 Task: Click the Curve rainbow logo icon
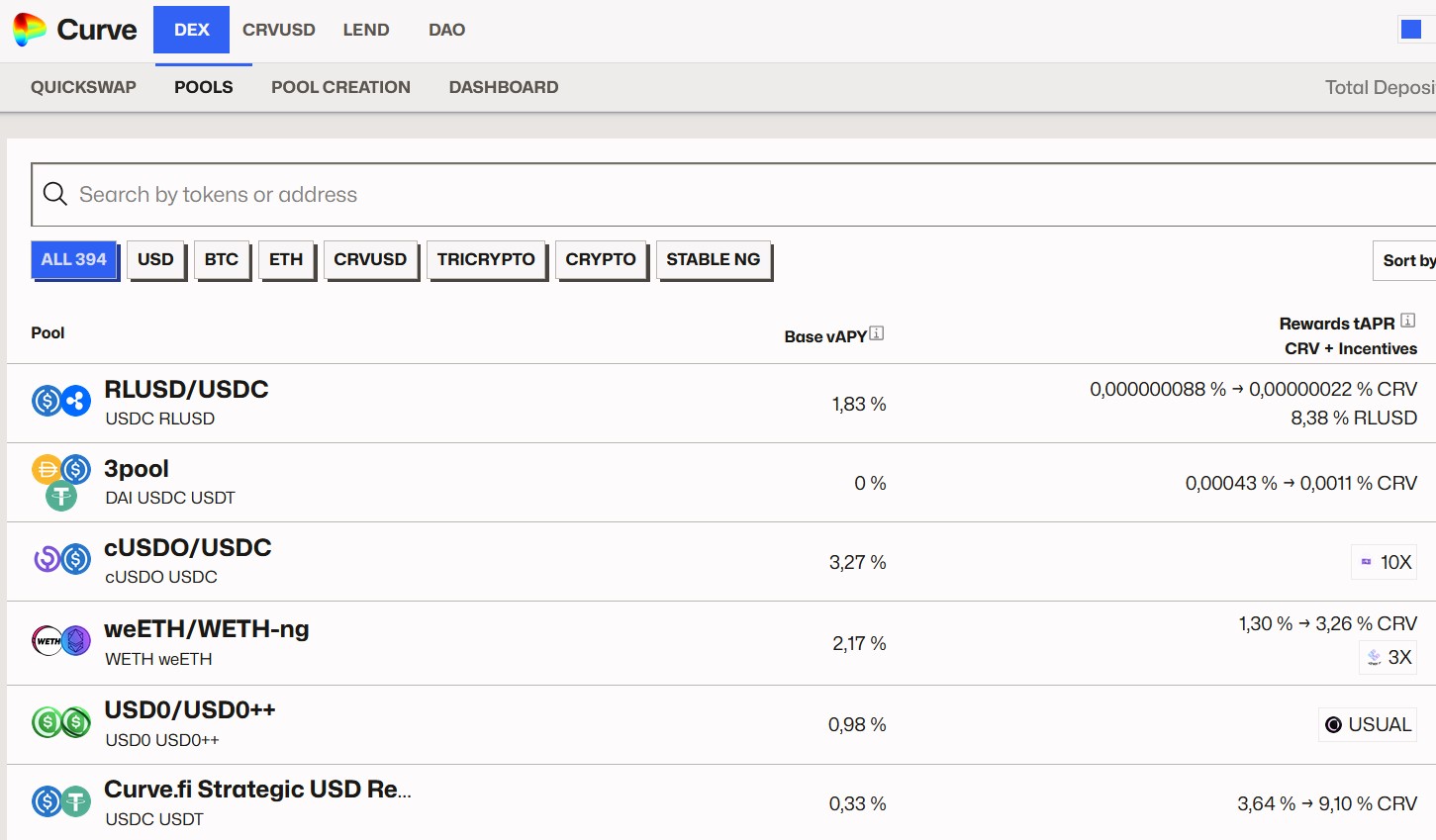pos(30,30)
